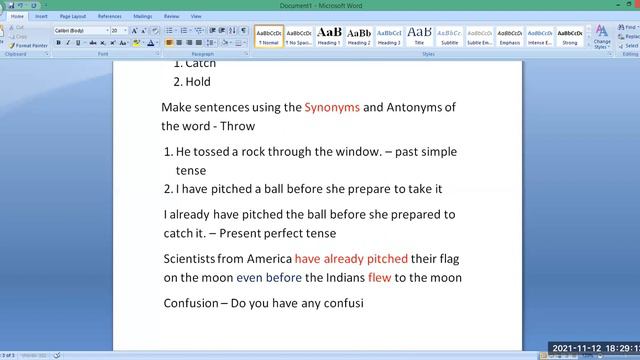The image size is (640, 360).
Task: Toggle bold formatting
Action: pos(58,43)
